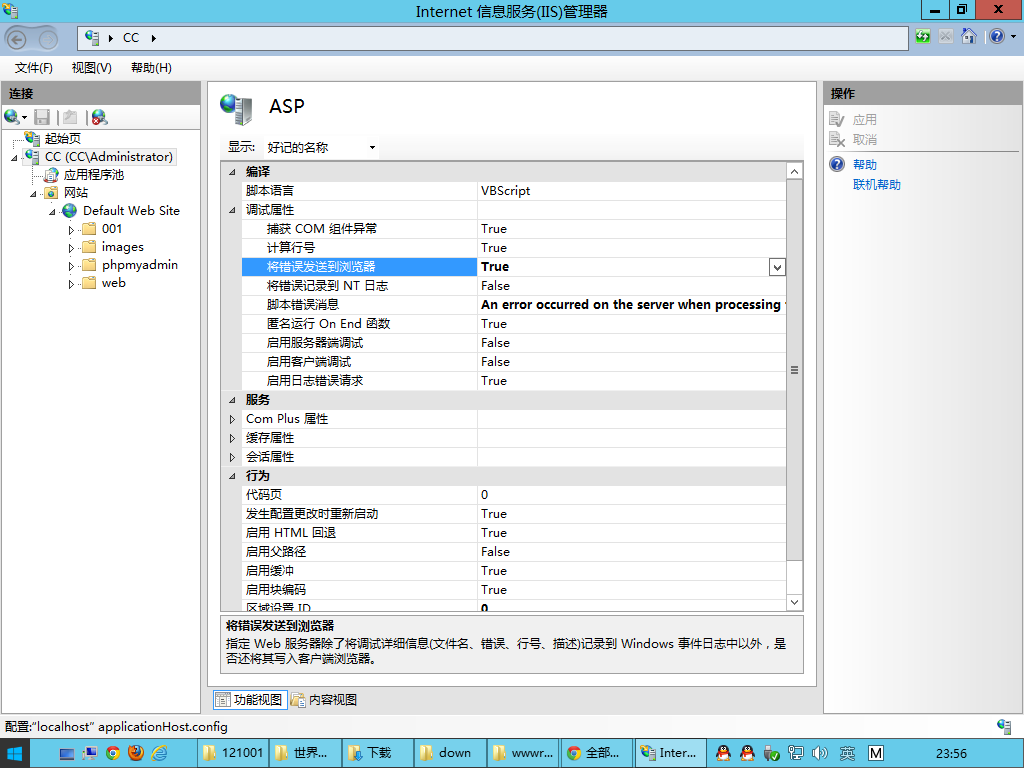Open the 文件(F) menu
Image resolution: width=1024 pixels, height=768 pixels.
pyautogui.click(x=33, y=68)
